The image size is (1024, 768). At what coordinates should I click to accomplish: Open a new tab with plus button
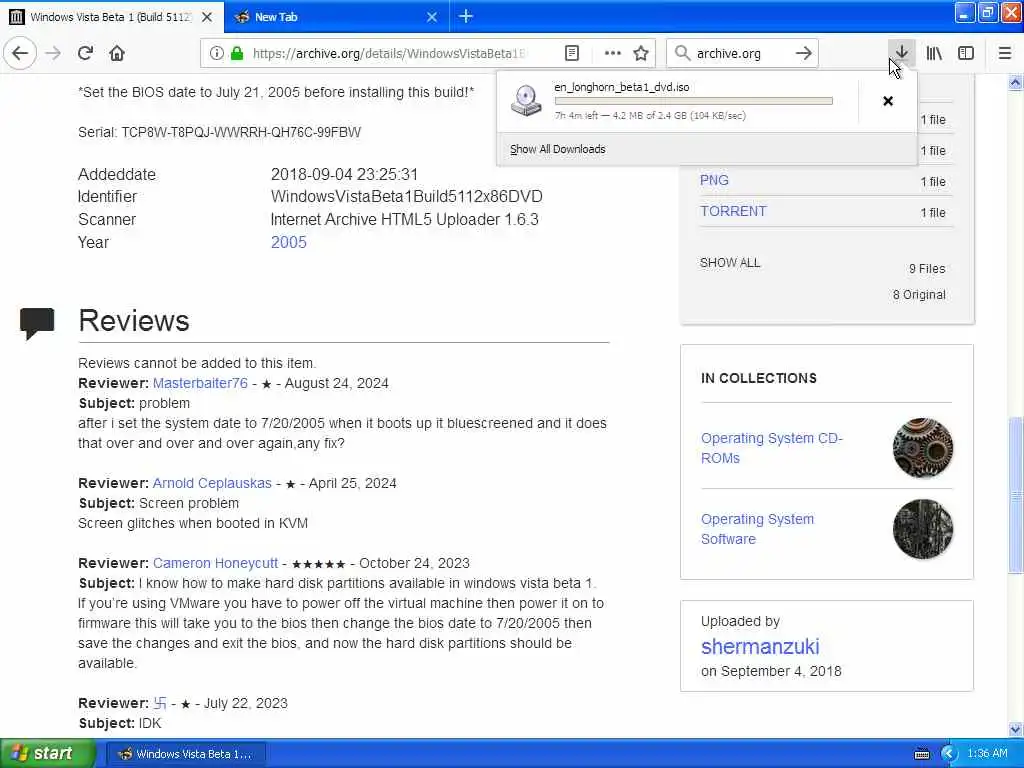[466, 16]
